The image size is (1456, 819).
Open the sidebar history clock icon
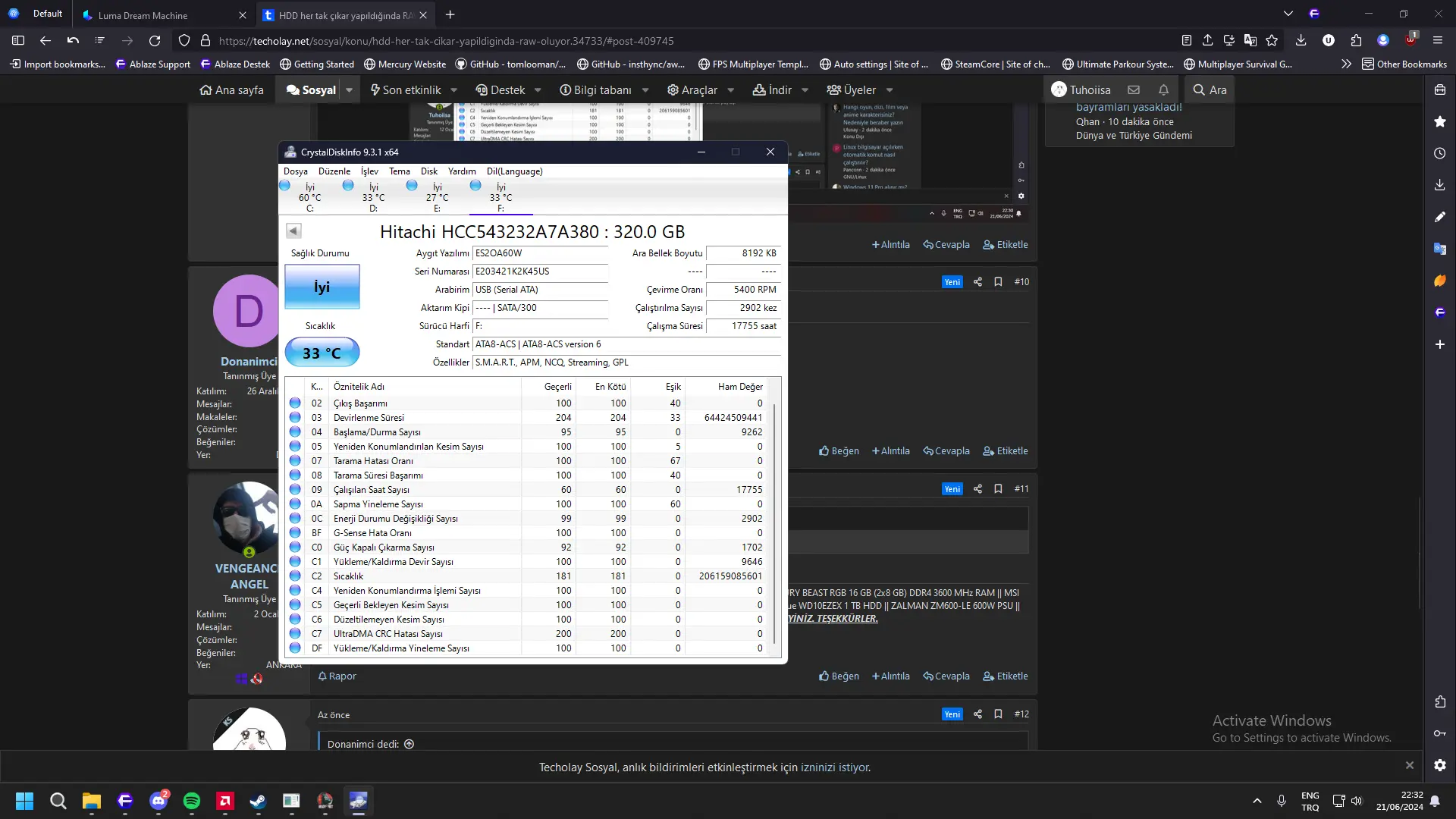coord(1440,153)
